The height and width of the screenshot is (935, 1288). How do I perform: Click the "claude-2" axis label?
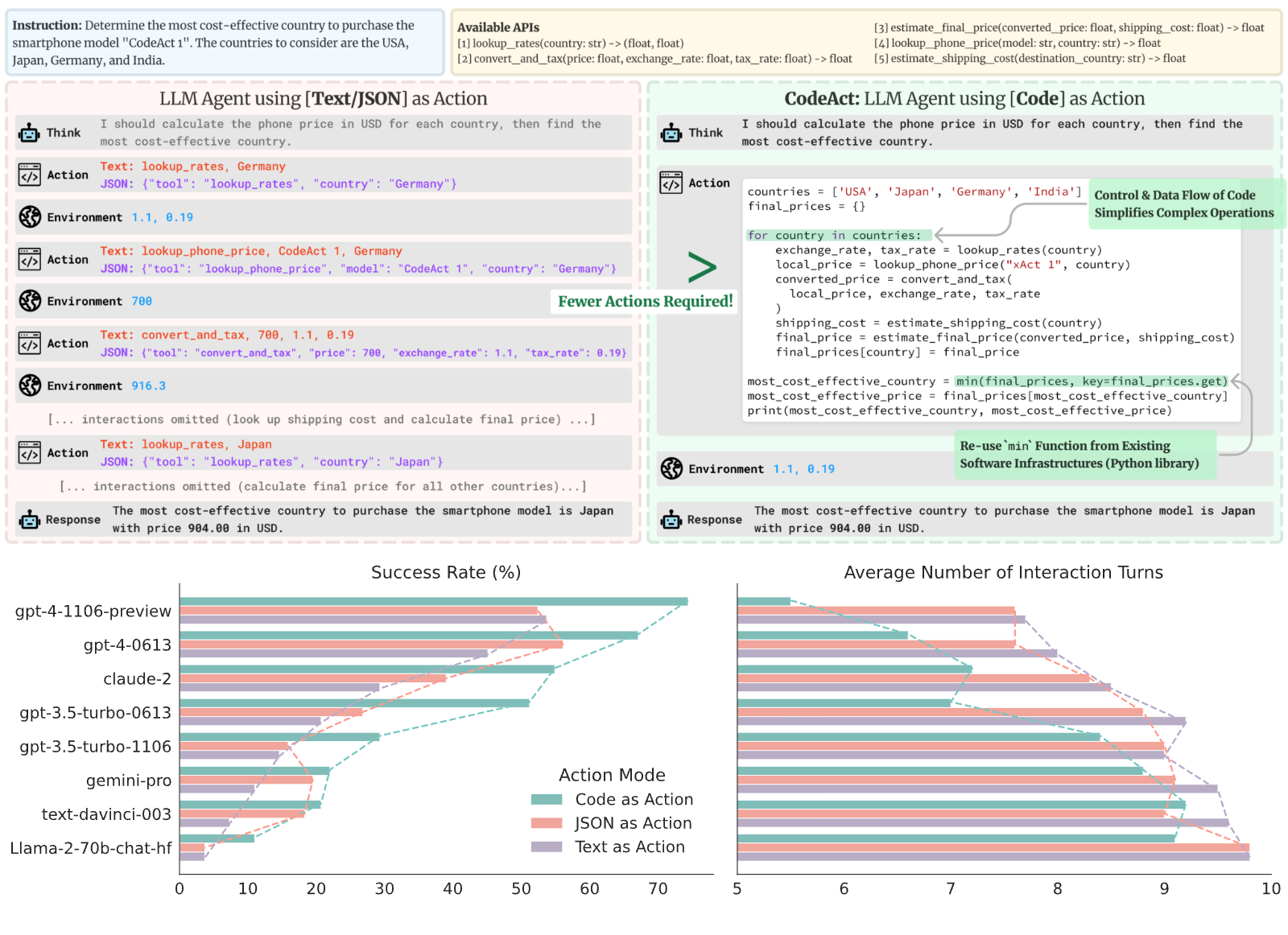(137, 679)
